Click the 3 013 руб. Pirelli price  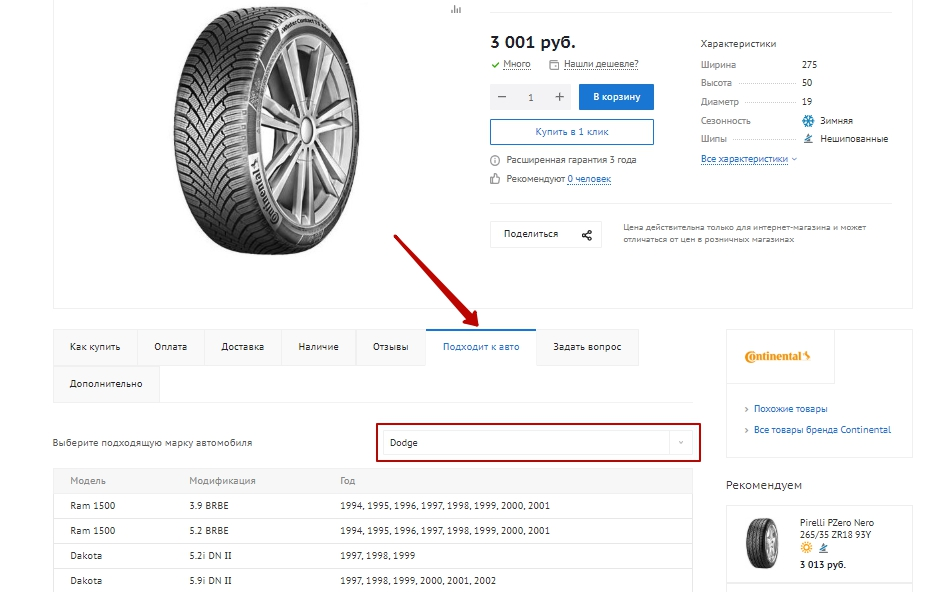[822, 565]
